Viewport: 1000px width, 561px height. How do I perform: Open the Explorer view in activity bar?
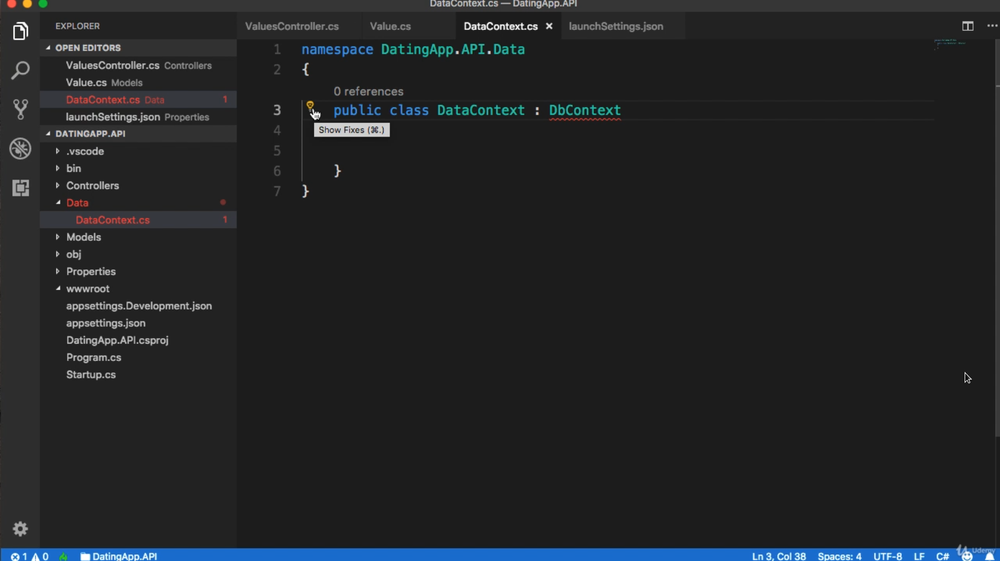tap(20, 31)
